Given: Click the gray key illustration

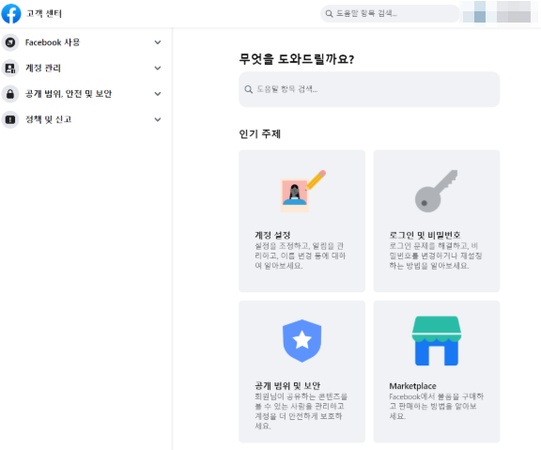Looking at the screenshot, I should coord(436,191).
